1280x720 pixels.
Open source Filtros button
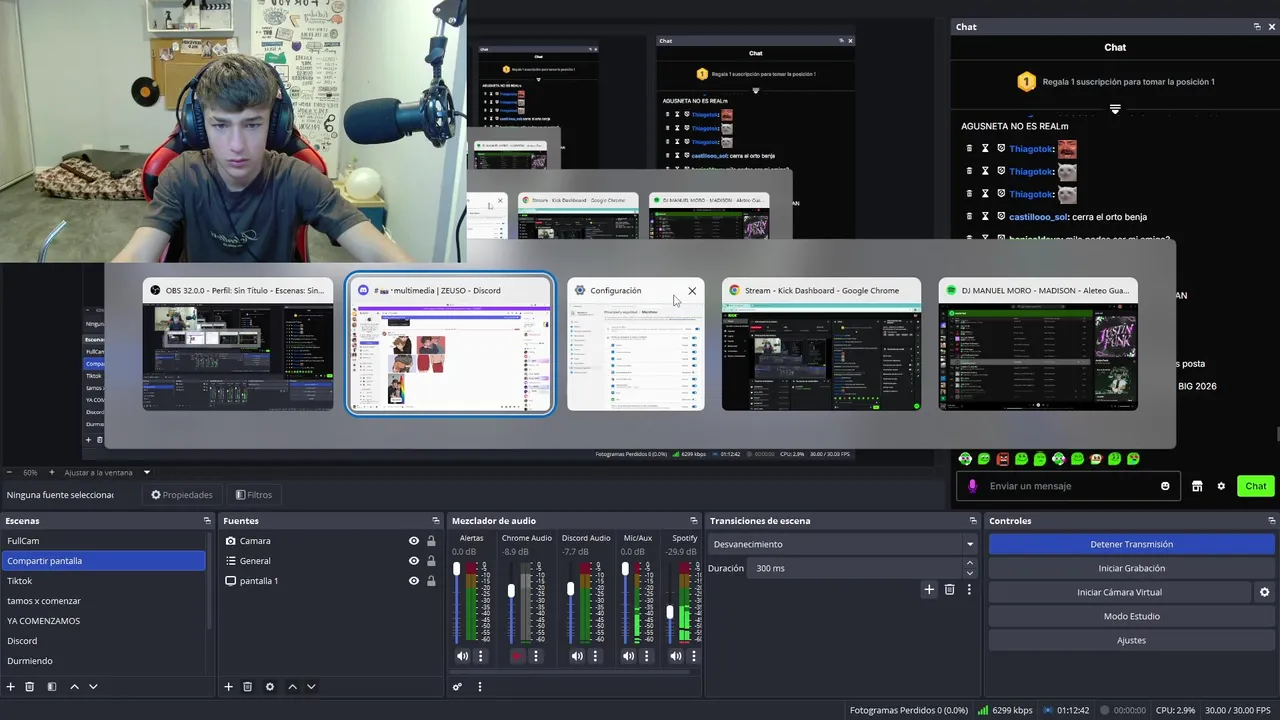point(254,495)
